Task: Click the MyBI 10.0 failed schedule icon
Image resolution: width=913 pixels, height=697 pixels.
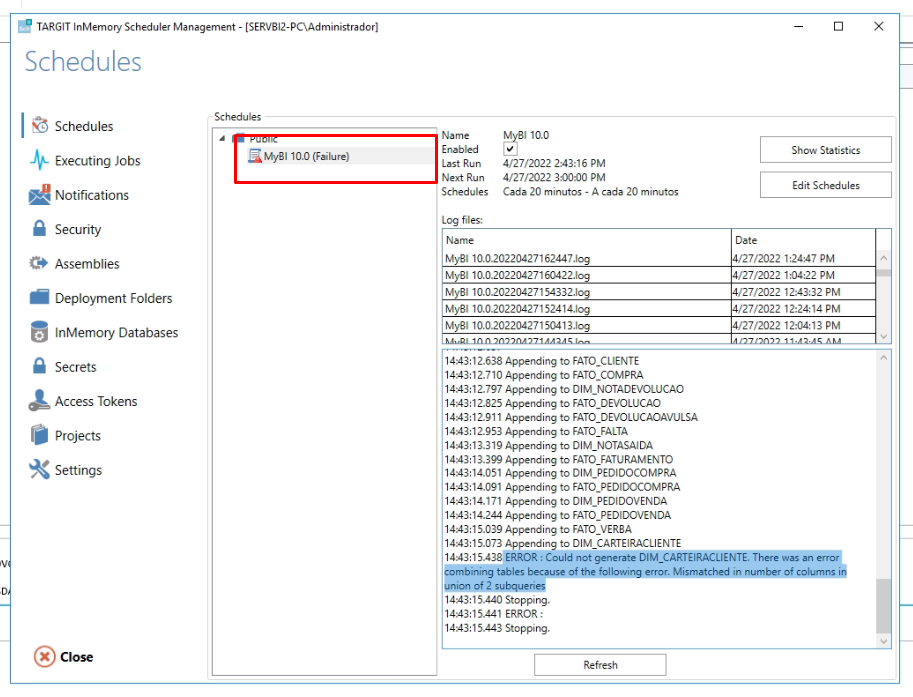Action: coord(254,156)
